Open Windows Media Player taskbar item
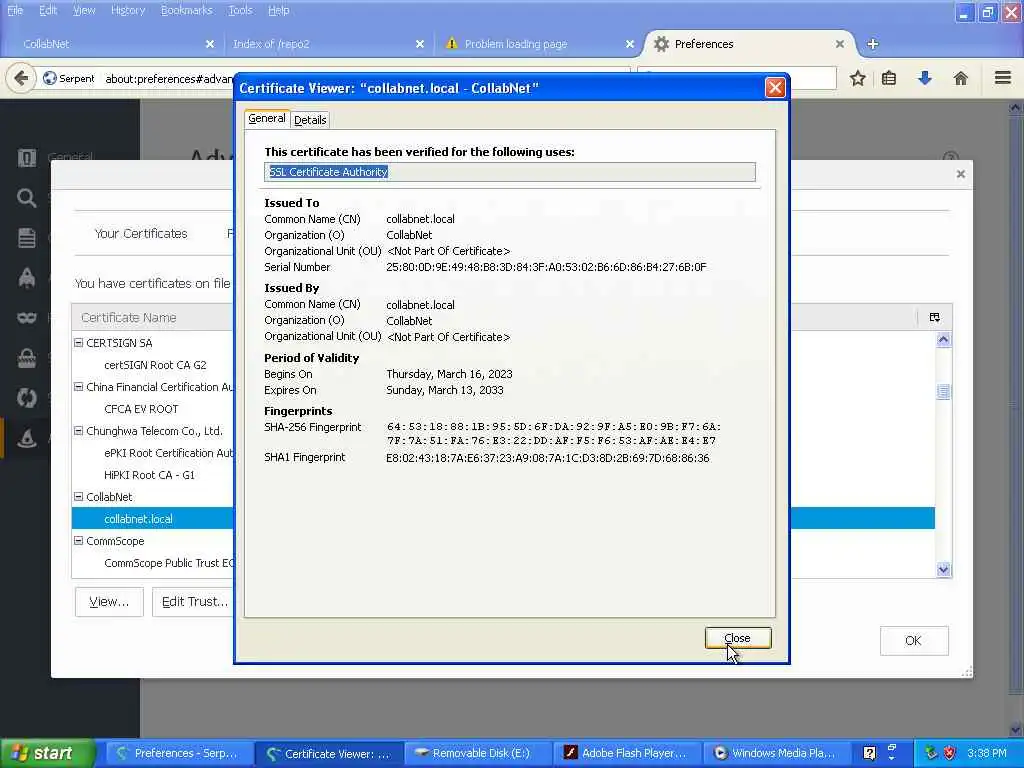Image resolution: width=1024 pixels, height=768 pixels. pyautogui.click(x=778, y=753)
